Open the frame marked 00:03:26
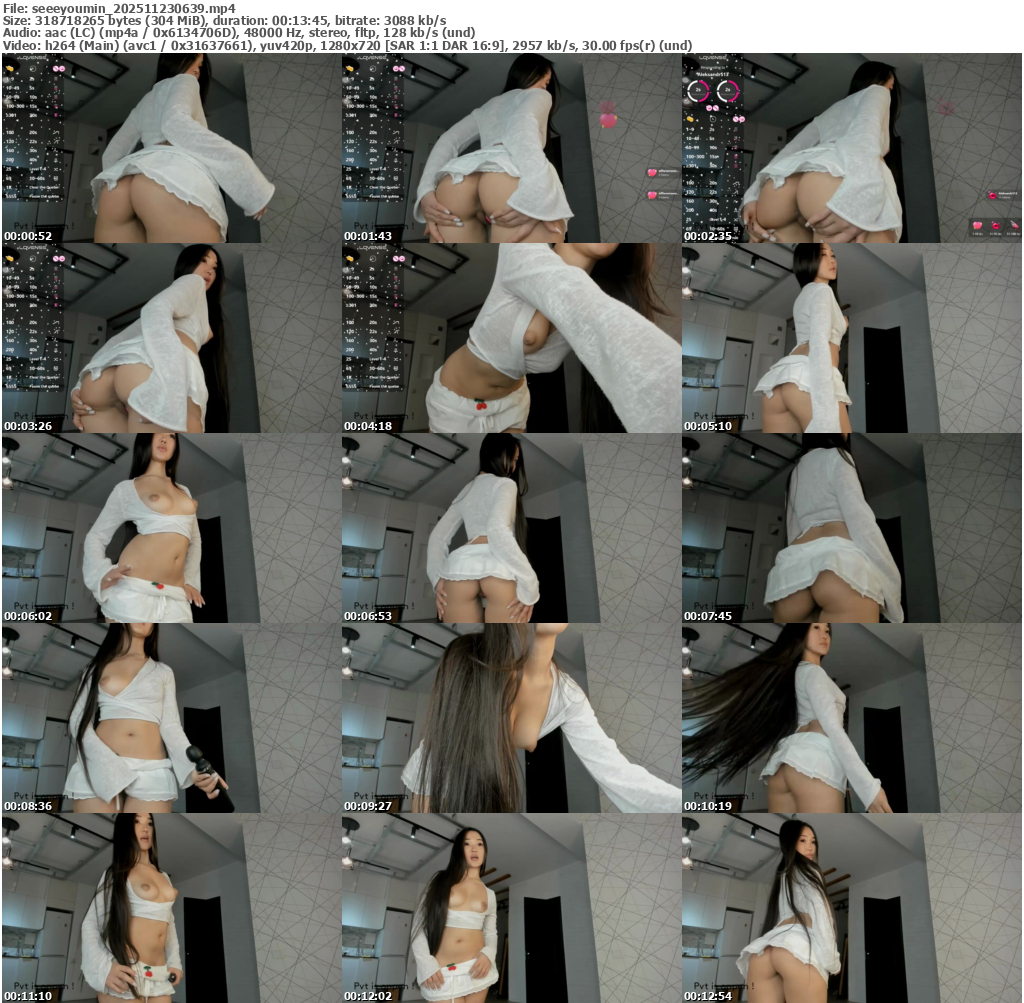This screenshot has width=1024, height=1003. pyautogui.click(x=171, y=338)
